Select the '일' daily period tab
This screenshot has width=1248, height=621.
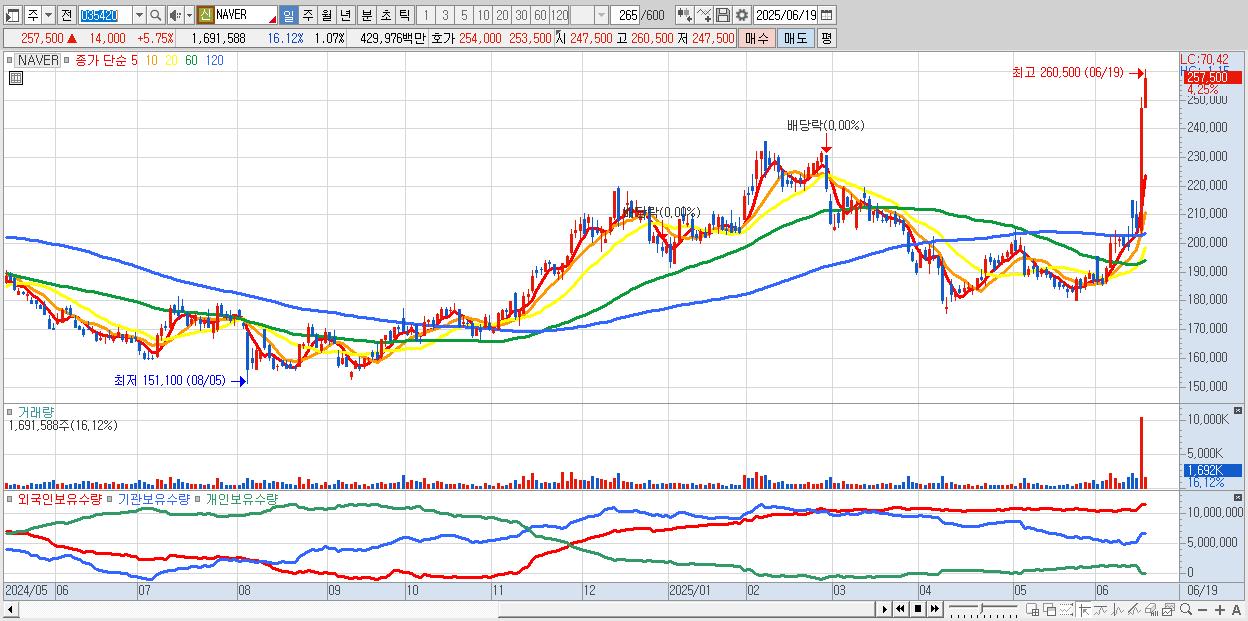click(288, 15)
